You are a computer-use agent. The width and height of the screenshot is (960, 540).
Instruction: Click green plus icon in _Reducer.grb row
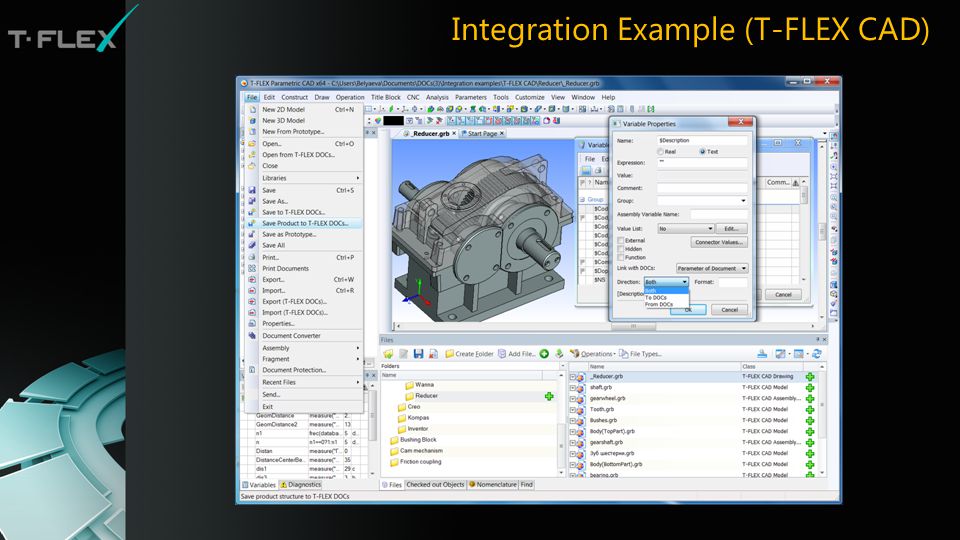click(810, 377)
